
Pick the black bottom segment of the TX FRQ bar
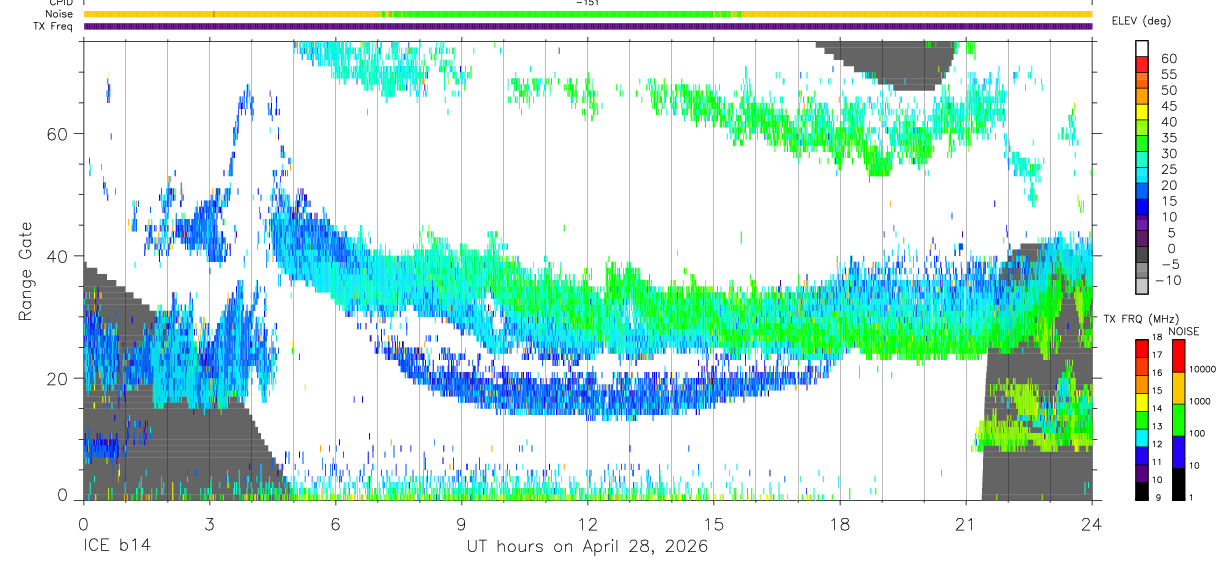[x=1141, y=491]
